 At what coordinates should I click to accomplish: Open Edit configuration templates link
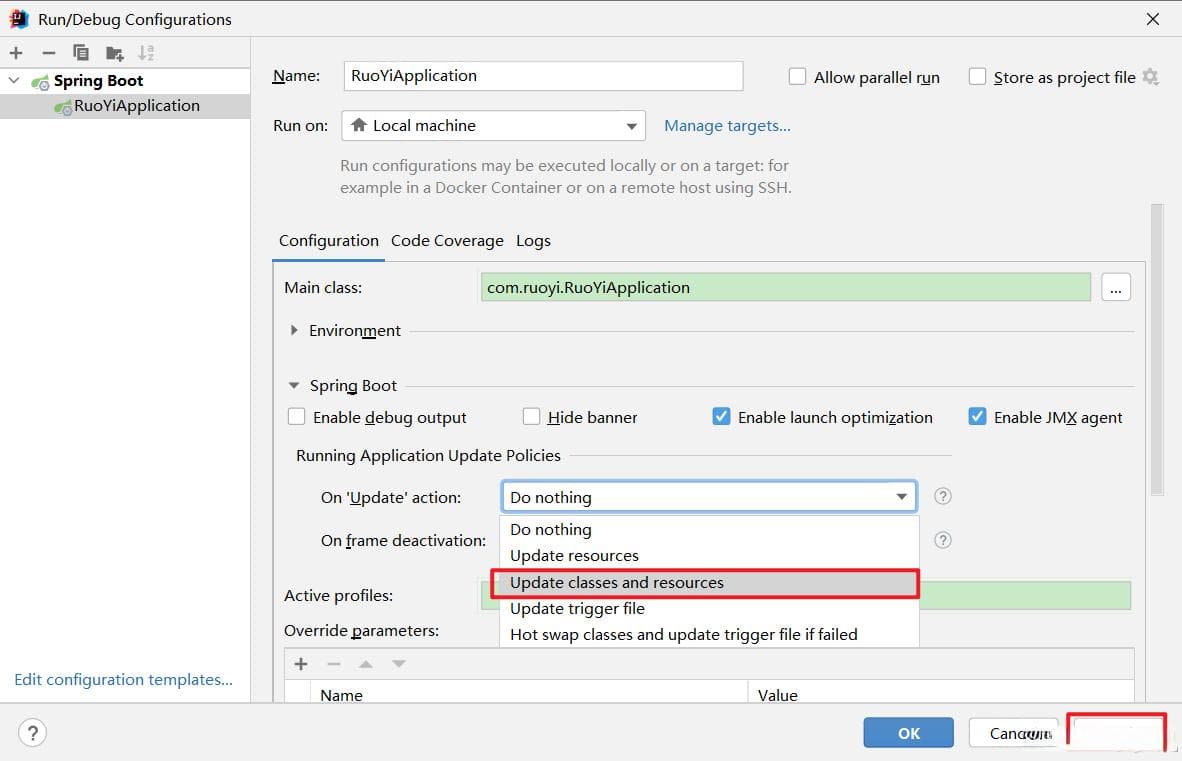(x=124, y=679)
